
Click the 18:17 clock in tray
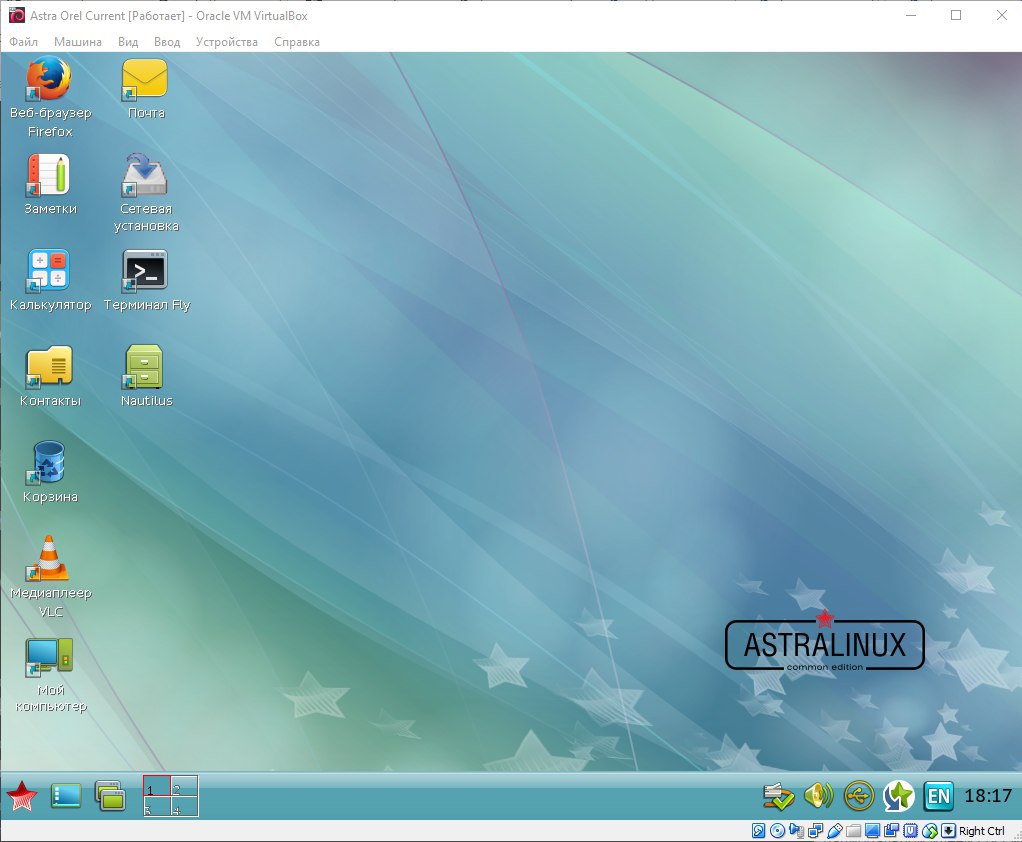pyautogui.click(x=988, y=796)
